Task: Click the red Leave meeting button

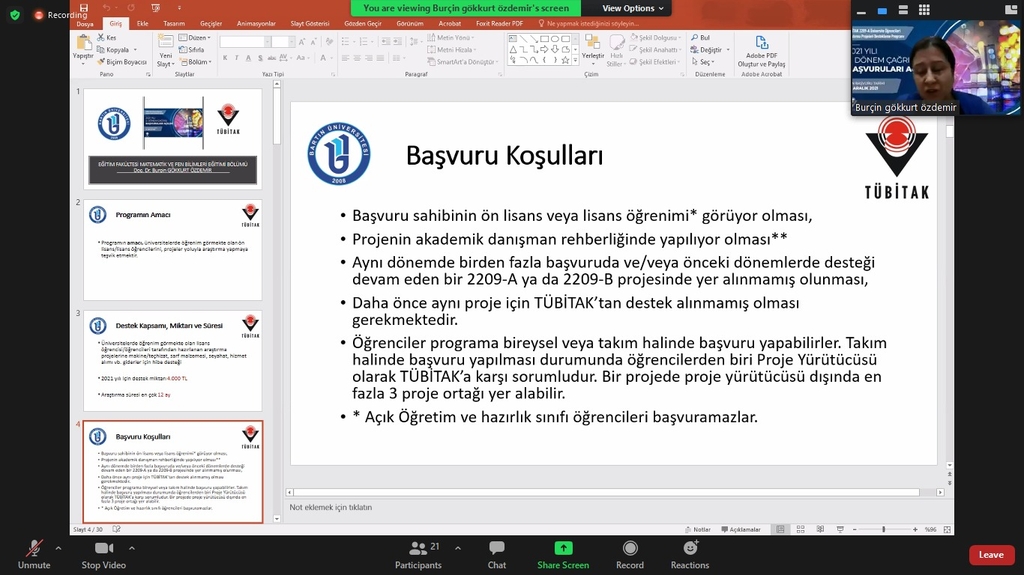Action: click(991, 555)
